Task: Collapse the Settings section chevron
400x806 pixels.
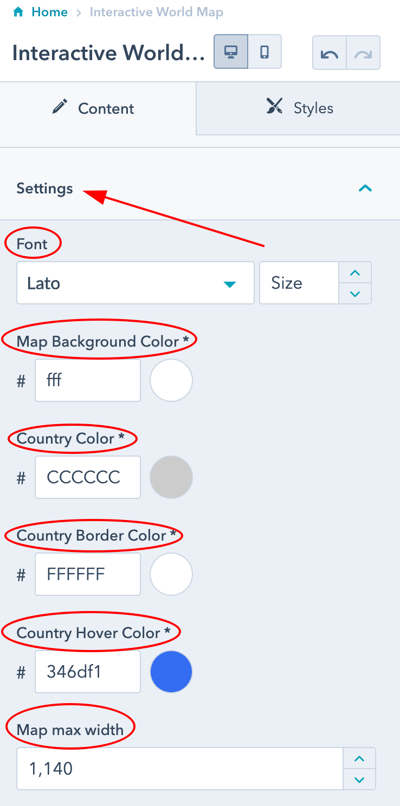Action: coord(365,188)
